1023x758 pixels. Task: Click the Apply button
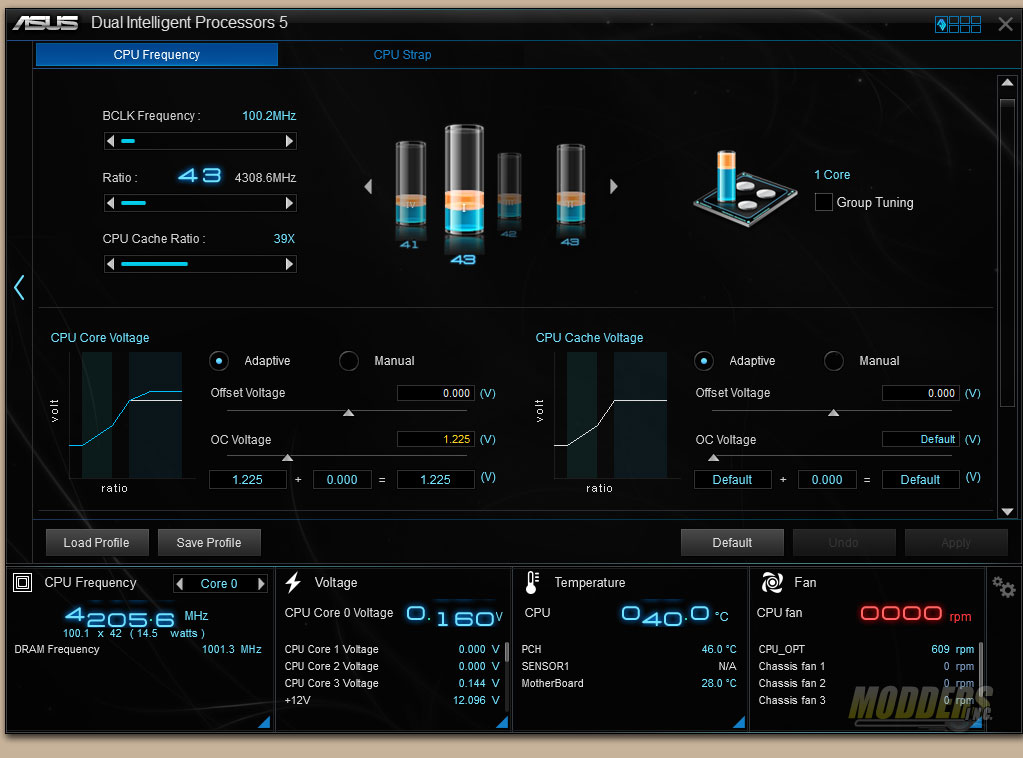pyautogui.click(x=956, y=543)
